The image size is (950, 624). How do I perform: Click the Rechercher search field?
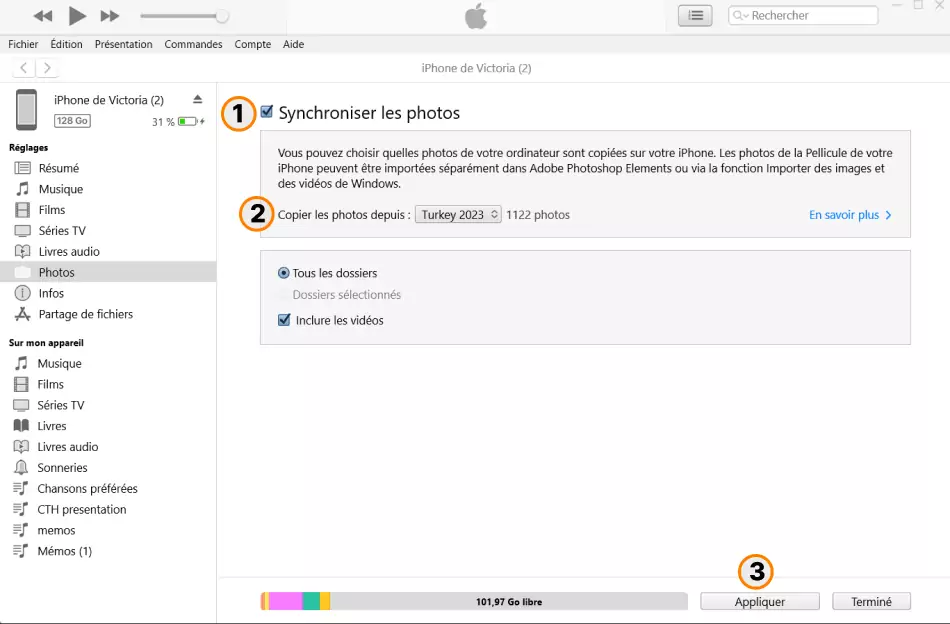tap(803, 16)
